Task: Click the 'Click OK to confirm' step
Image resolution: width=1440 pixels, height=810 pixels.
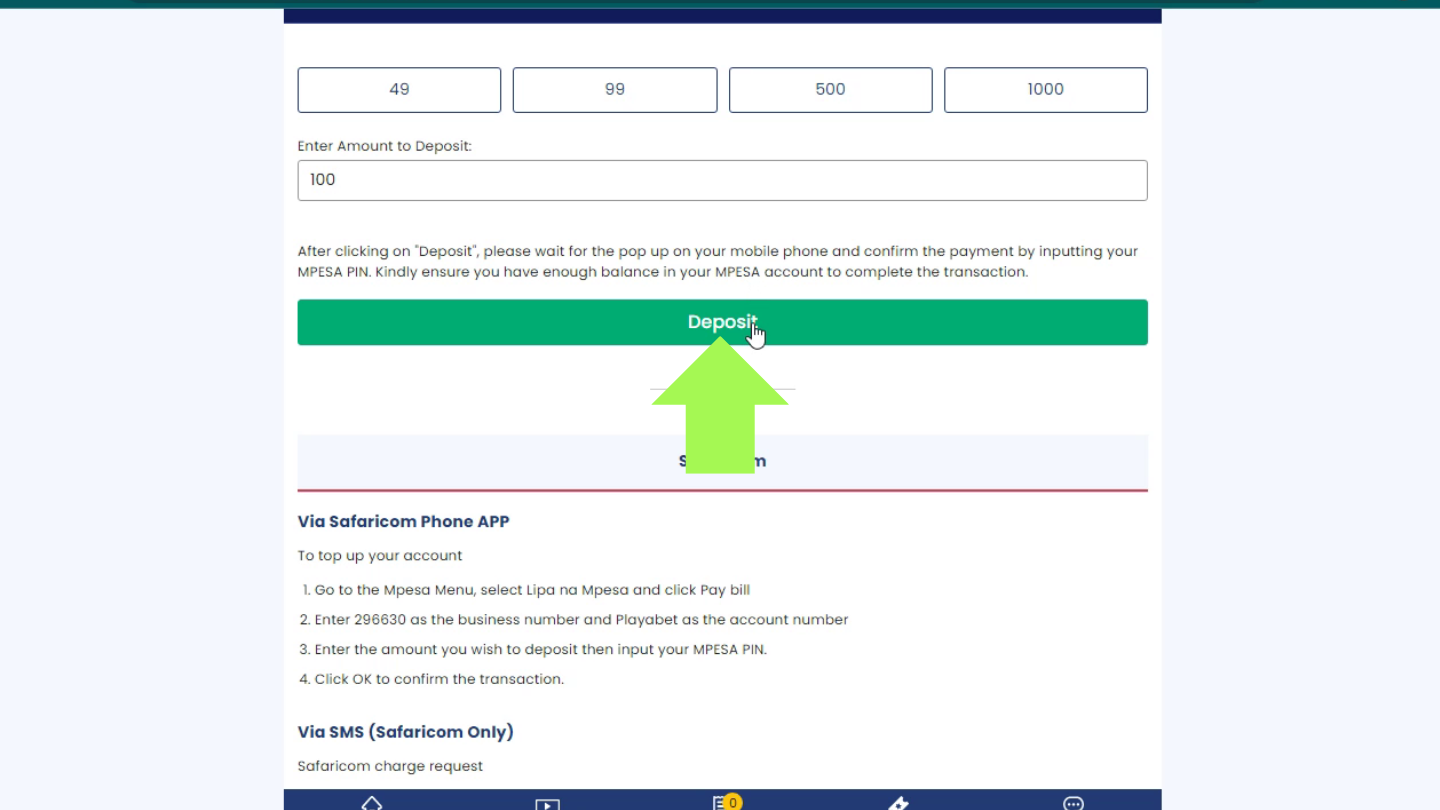Action: coord(439,679)
